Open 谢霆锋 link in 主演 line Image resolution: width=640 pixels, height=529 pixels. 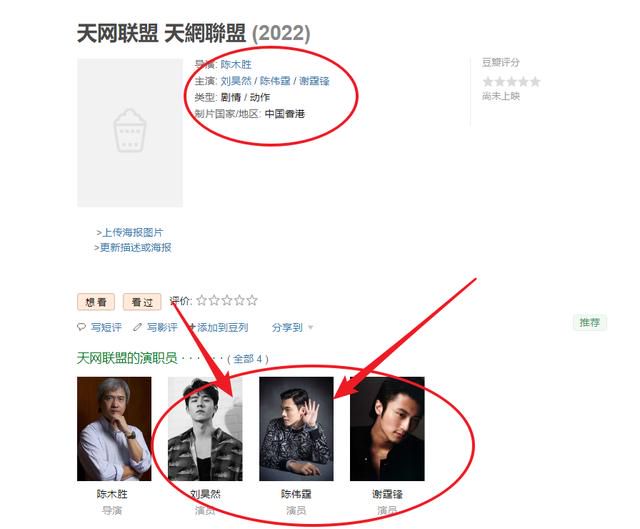[x=314, y=81]
